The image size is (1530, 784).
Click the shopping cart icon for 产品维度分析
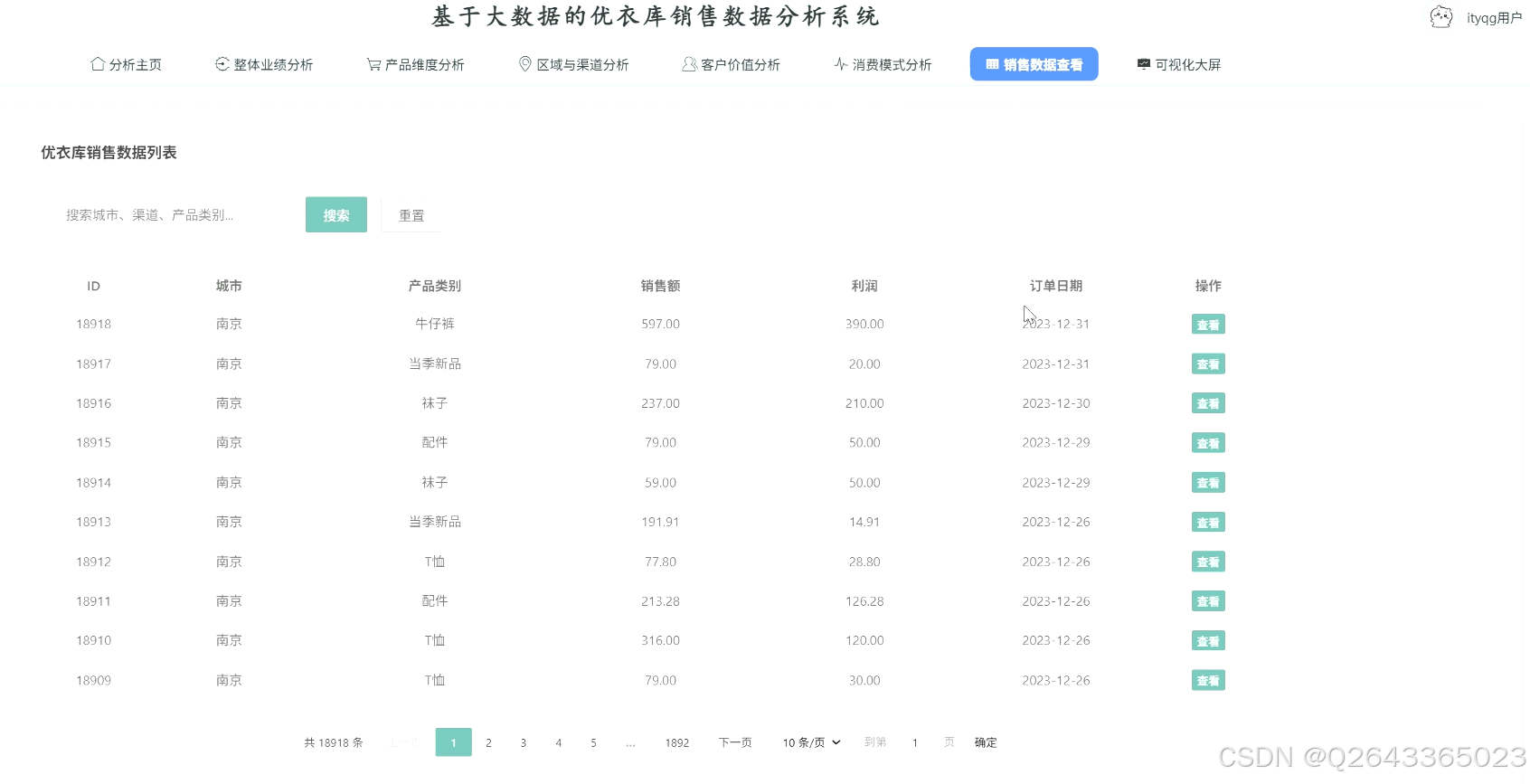point(373,64)
